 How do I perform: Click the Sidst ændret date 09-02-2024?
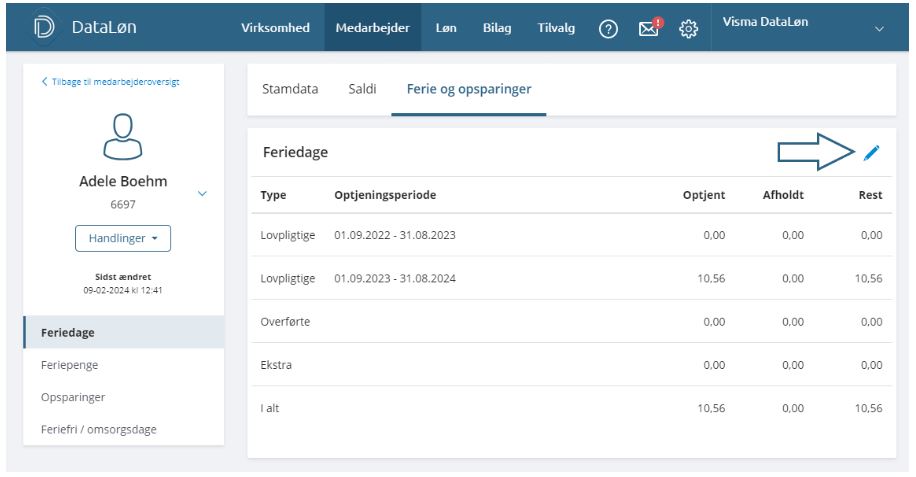[x=123, y=290]
